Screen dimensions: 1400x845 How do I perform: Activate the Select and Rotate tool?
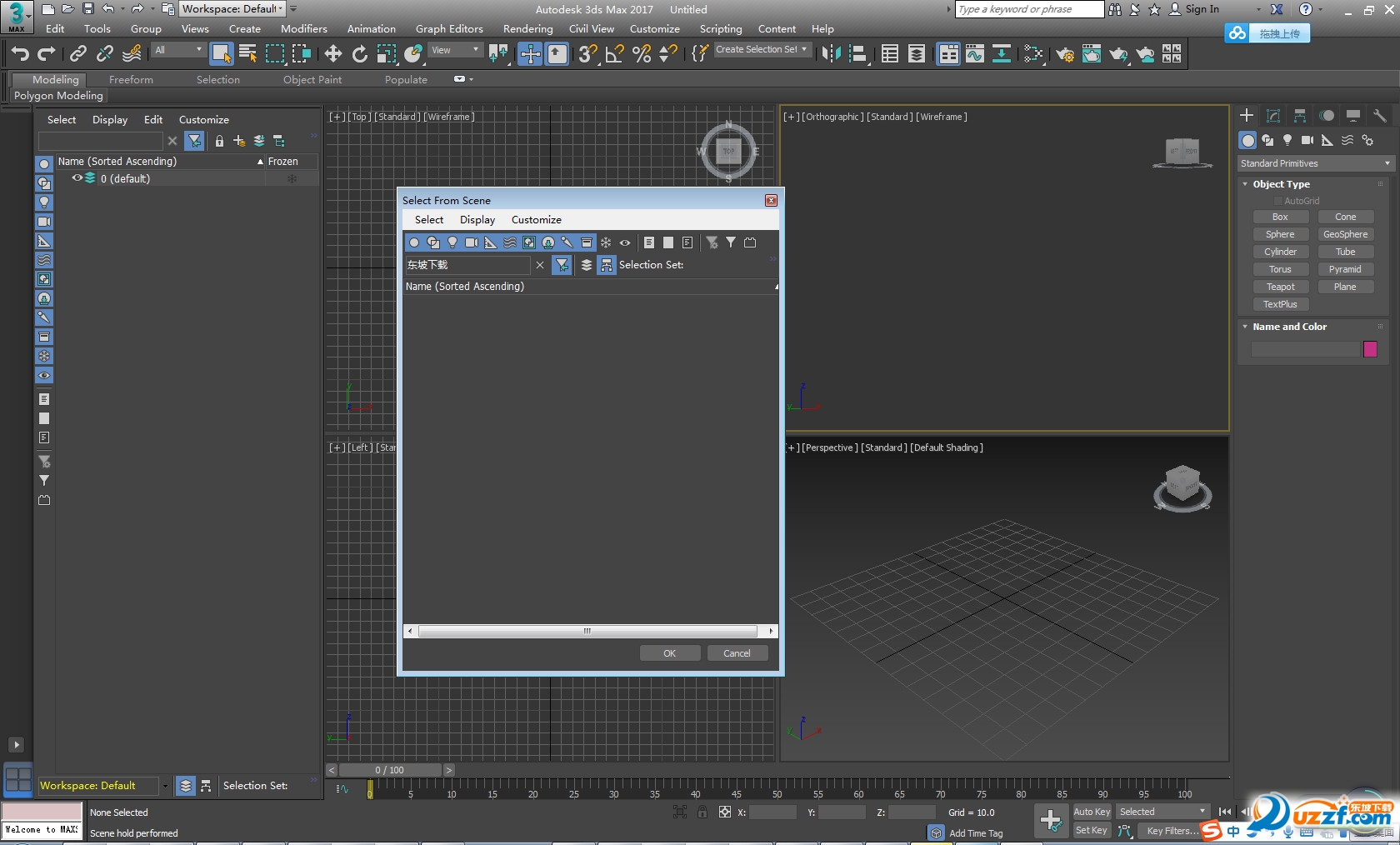(359, 54)
